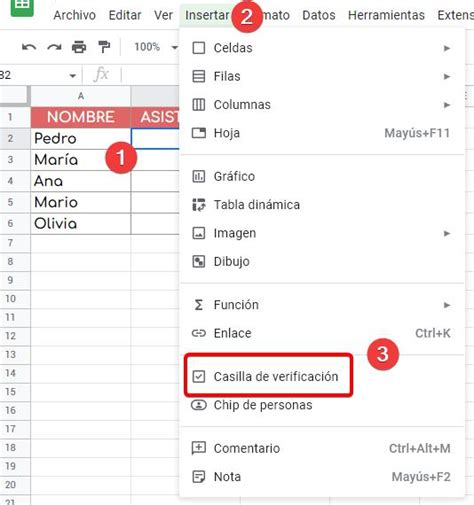The image size is (474, 505).
Task: Expand the Celdas submenu
Action: [322, 48]
